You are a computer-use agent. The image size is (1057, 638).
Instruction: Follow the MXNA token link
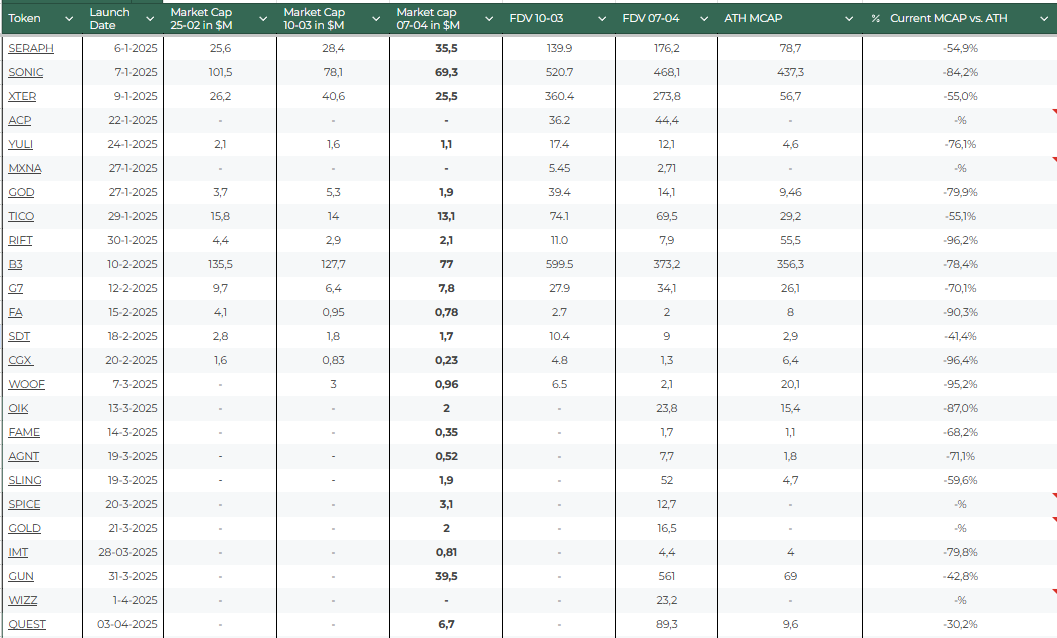(x=25, y=169)
